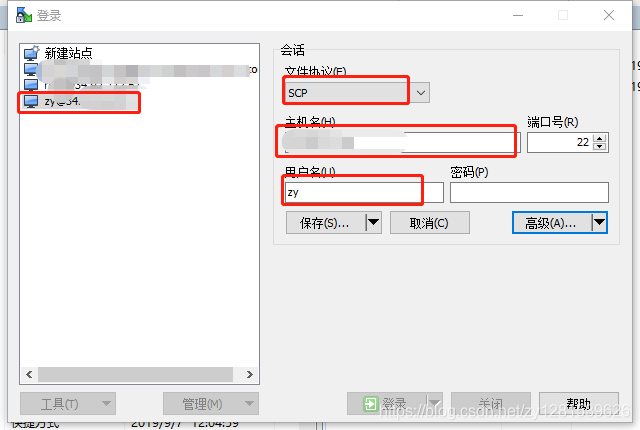Click the 取消(C) cancel button
Screen dimensions: 640x430
(x=429, y=223)
